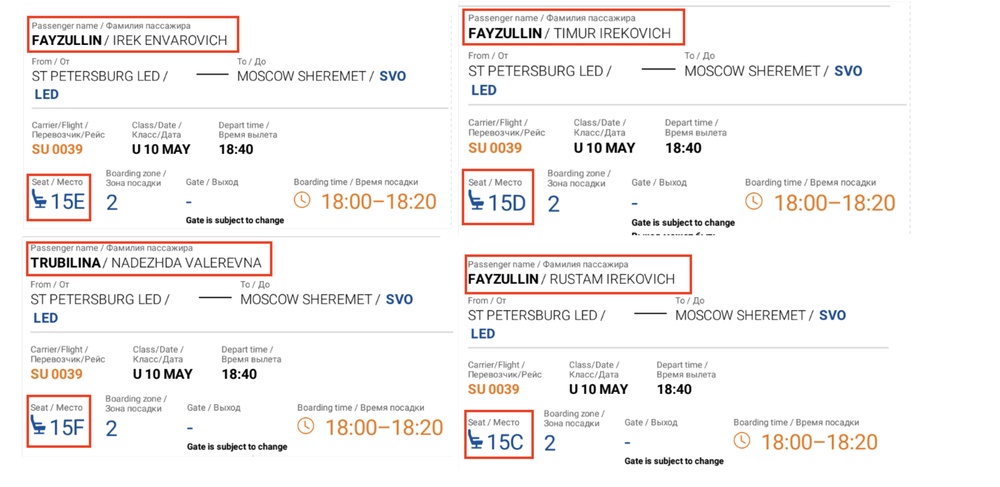Select passenger name FAYZULLIN / TIMUR IREKOVICH
The height and width of the screenshot is (487, 1000).
(x=569, y=33)
